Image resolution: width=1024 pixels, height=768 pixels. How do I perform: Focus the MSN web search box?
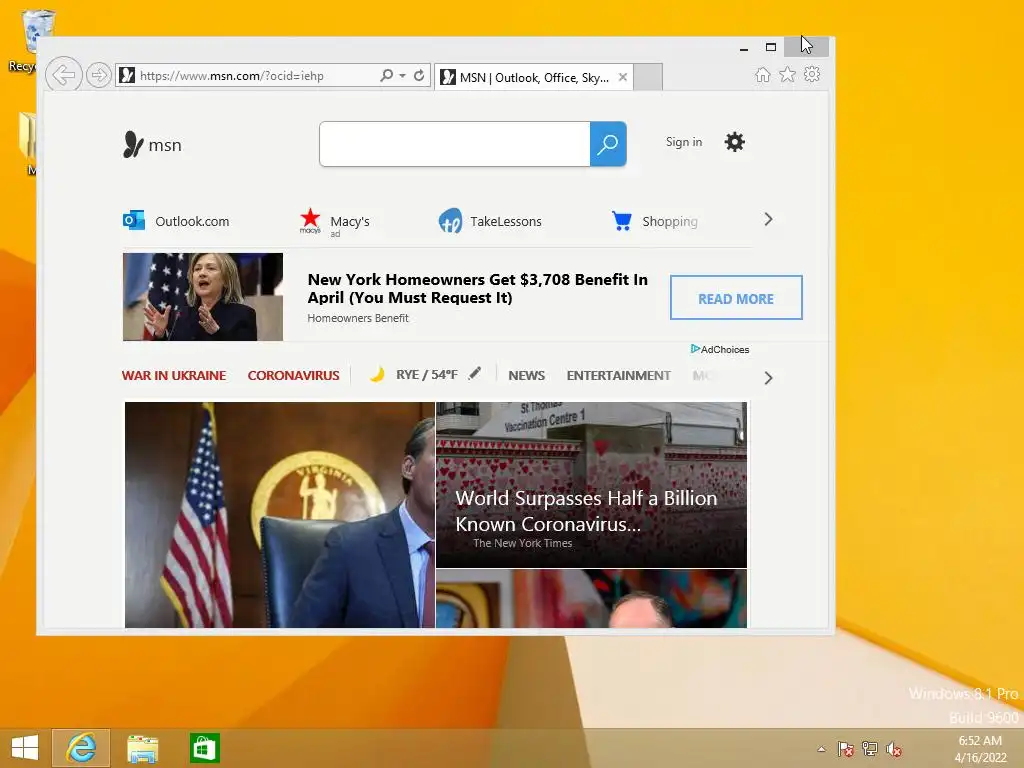pos(455,144)
